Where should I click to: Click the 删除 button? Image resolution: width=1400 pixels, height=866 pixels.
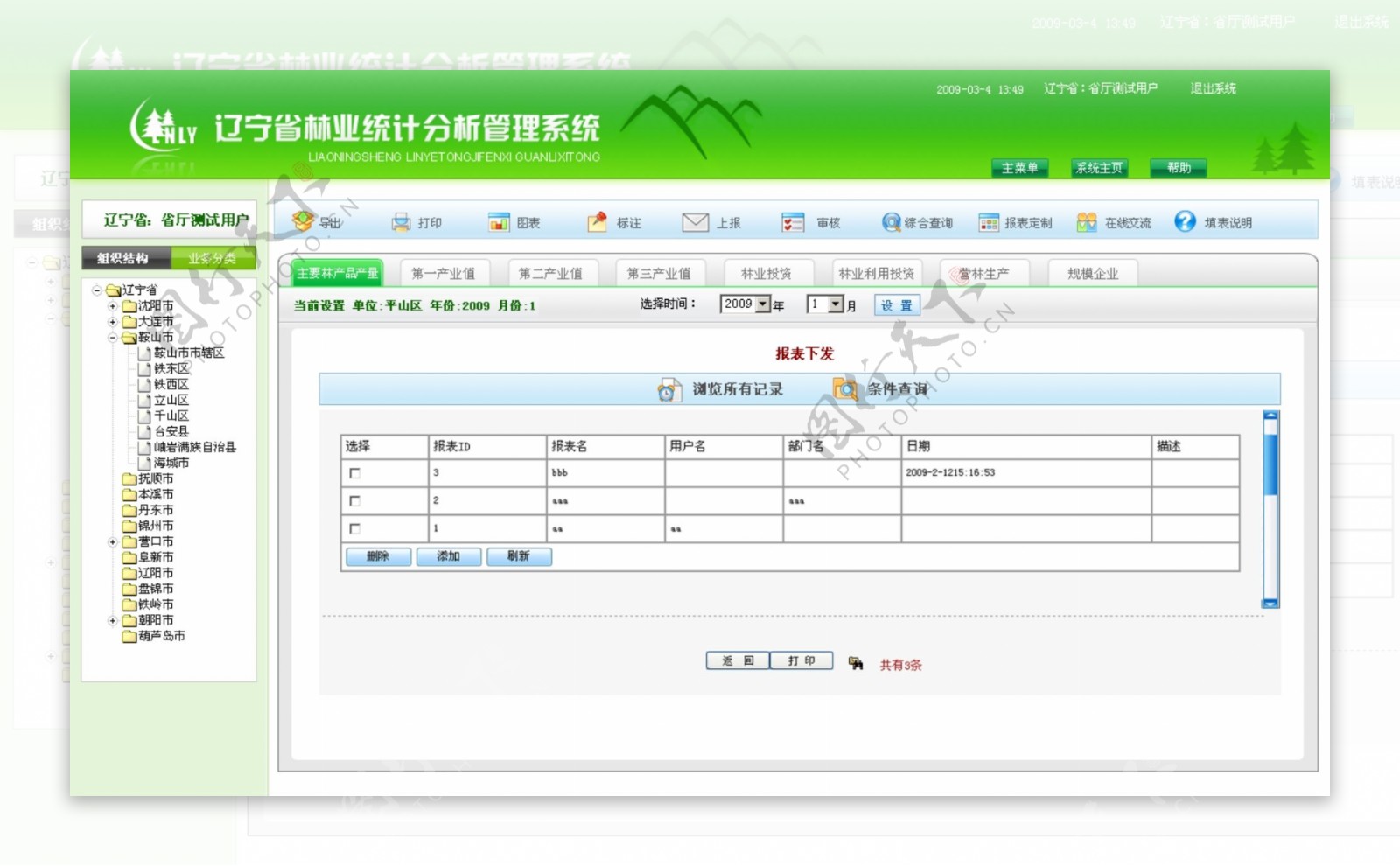click(378, 556)
